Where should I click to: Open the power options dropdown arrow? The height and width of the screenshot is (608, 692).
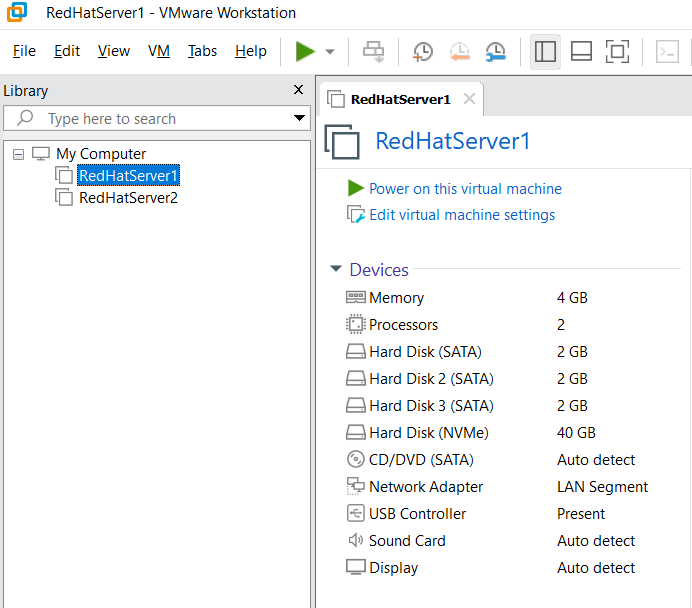pyautogui.click(x=330, y=52)
